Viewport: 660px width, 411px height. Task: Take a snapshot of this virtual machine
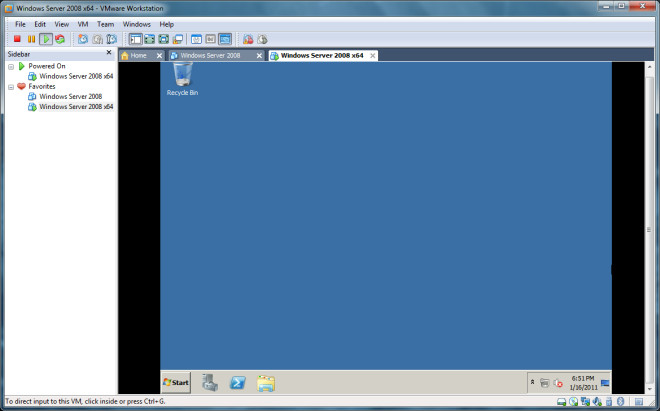[83, 39]
